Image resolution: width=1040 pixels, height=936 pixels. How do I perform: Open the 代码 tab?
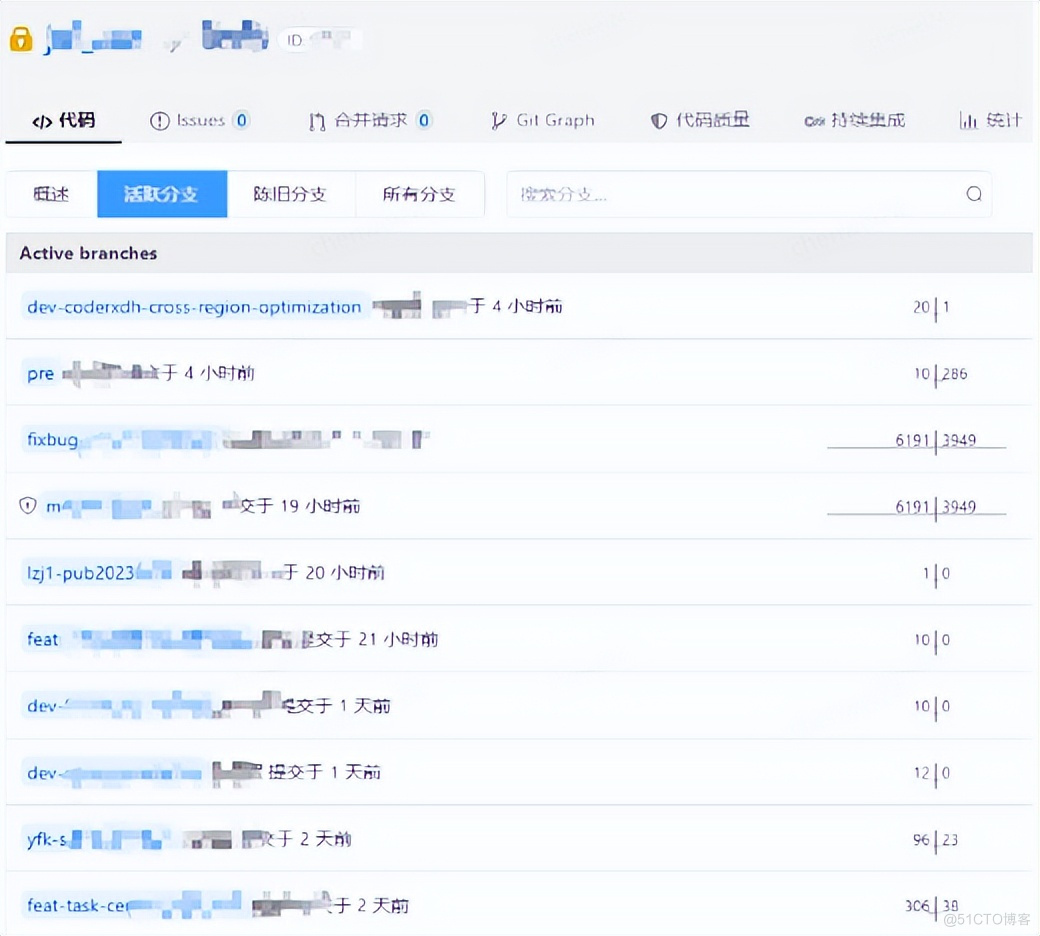point(64,121)
